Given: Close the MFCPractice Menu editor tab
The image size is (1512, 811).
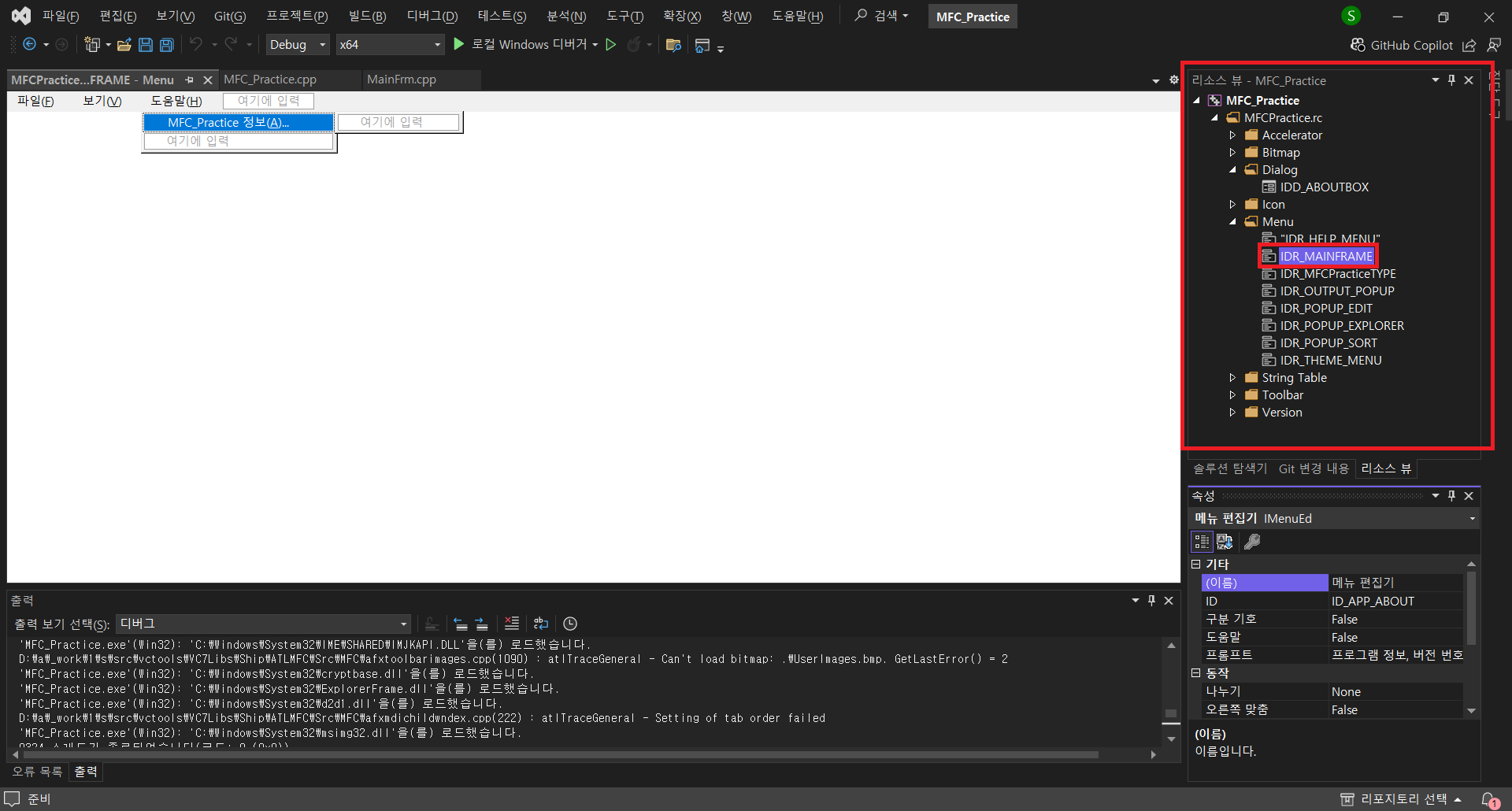Looking at the screenshot, I should 208,80.
